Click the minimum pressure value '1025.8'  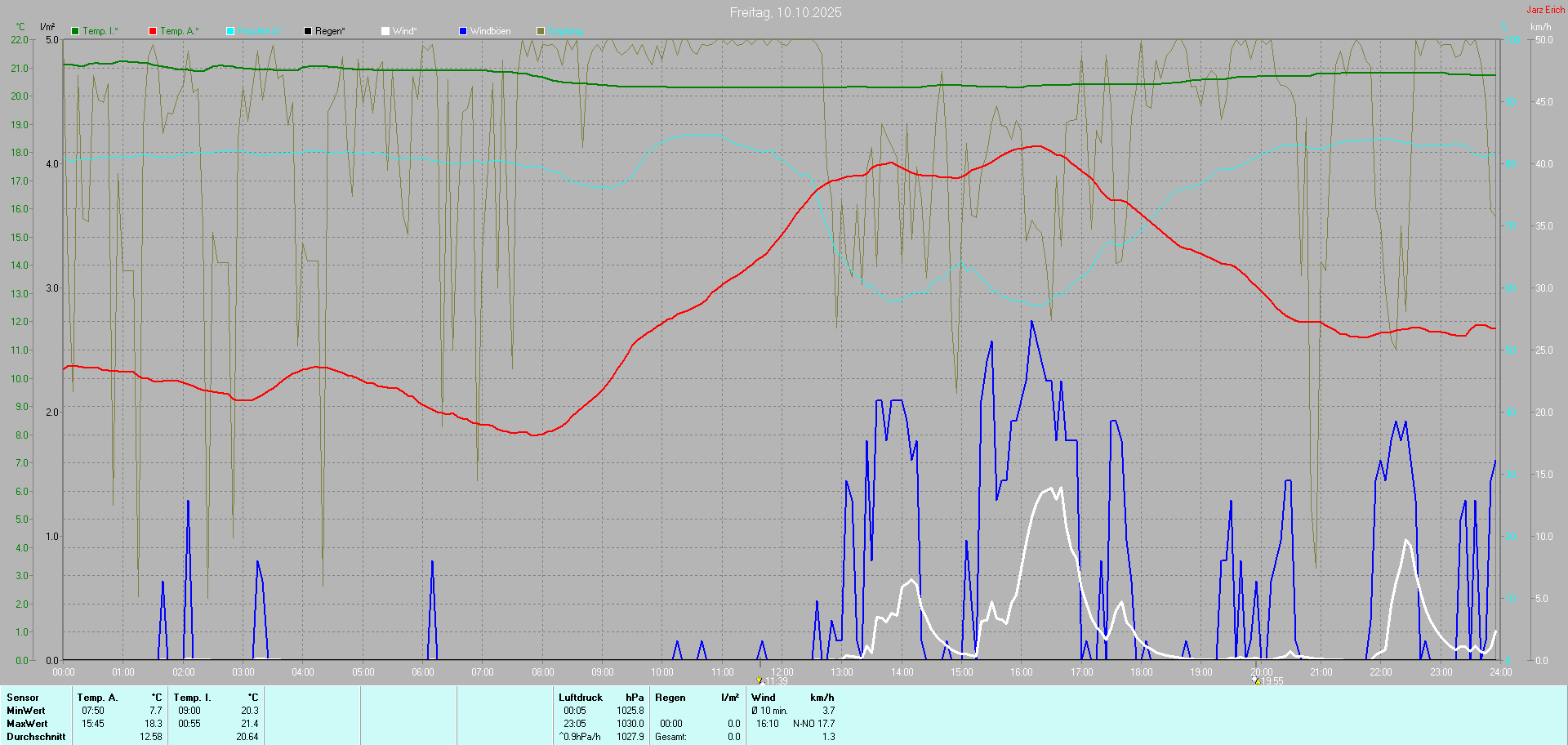pos(630,711)
